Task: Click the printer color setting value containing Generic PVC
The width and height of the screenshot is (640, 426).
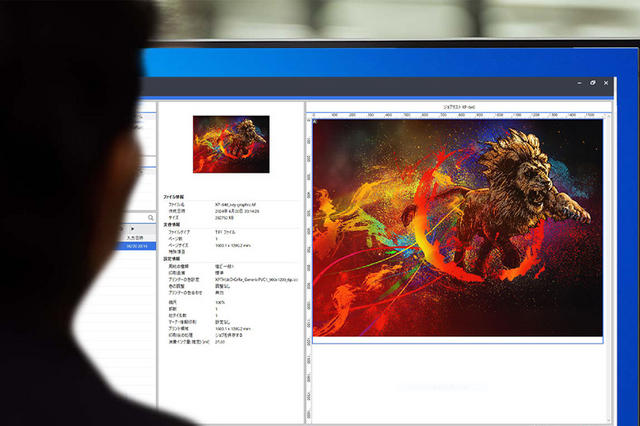Action: tap(257, 280)
